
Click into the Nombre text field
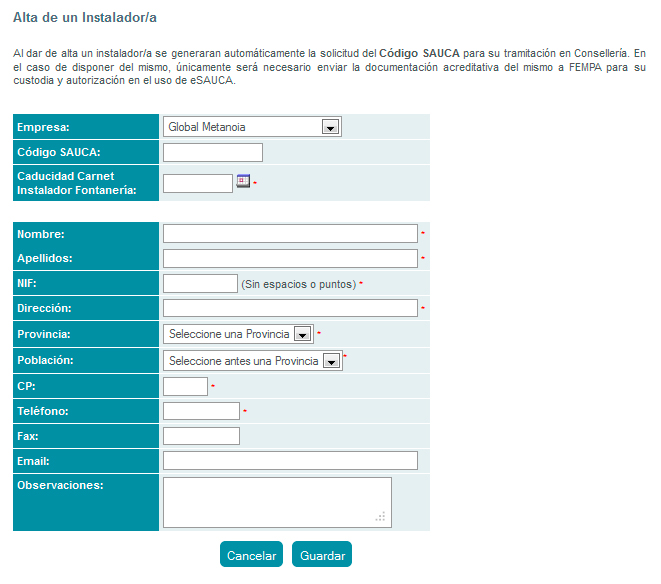pos(290,233)
